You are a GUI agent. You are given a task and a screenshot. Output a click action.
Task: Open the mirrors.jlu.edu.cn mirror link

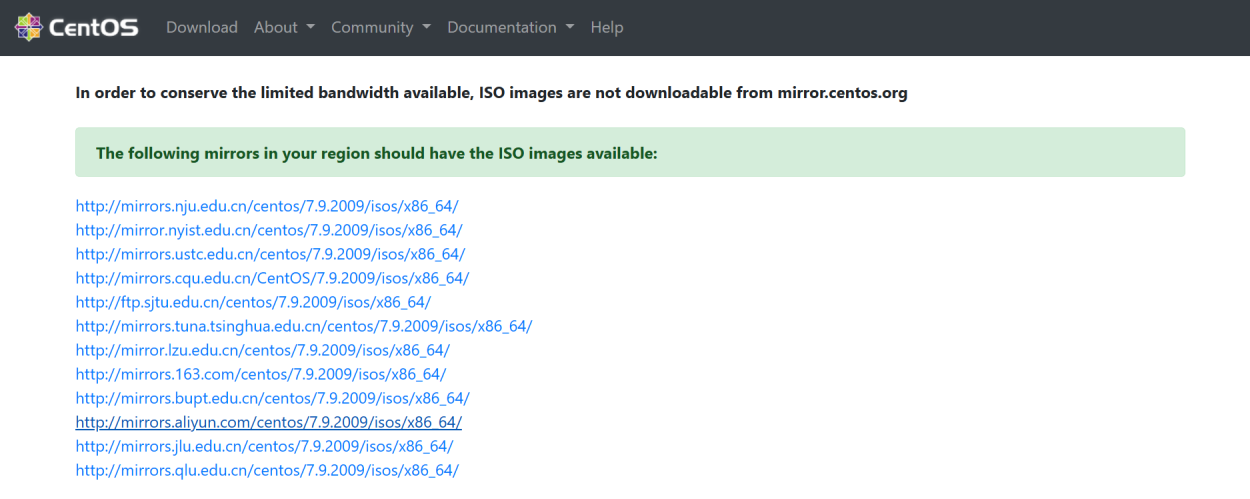point(265,446)
